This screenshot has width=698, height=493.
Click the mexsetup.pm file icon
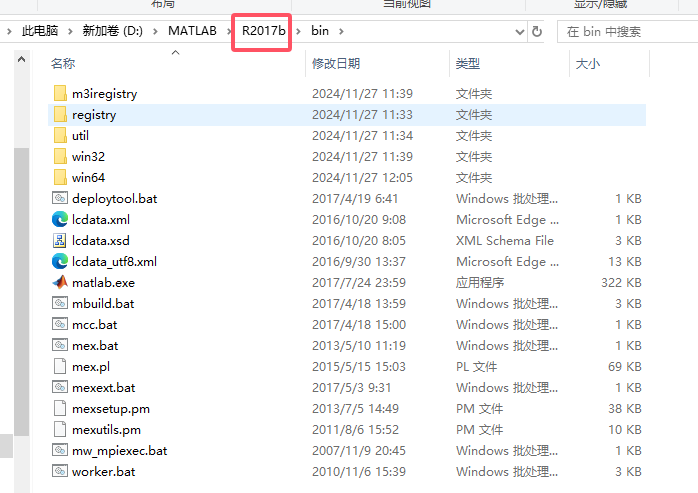click(x=60, y=408)
